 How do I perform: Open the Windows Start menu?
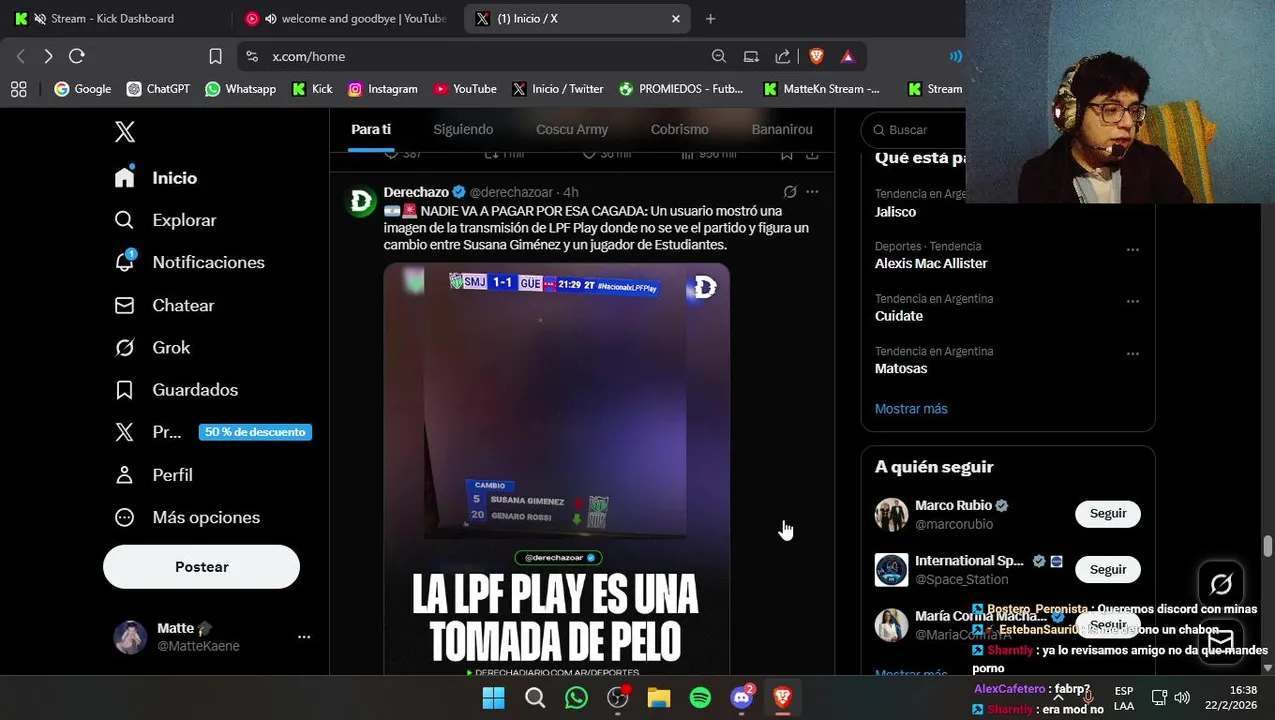click(493, 697)
